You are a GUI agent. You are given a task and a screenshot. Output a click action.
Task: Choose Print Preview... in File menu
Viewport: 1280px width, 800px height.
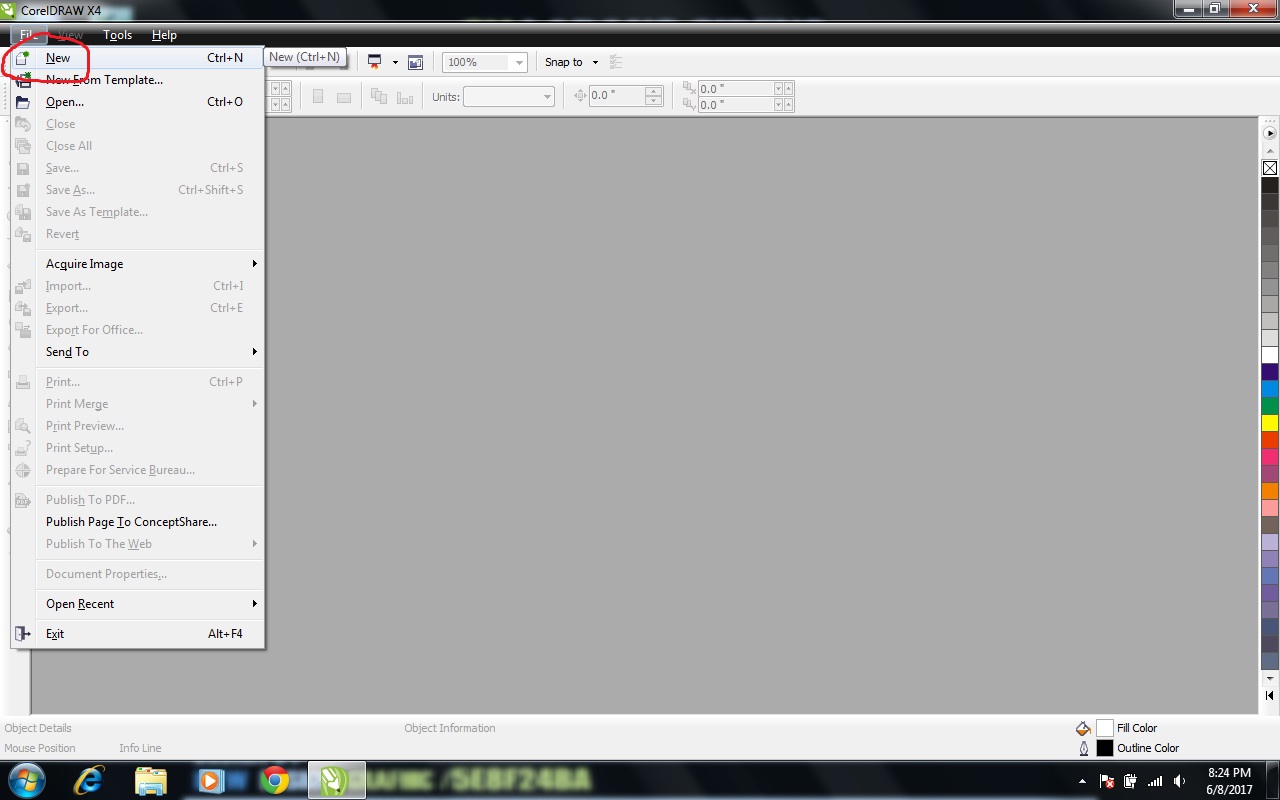(137, 426)
